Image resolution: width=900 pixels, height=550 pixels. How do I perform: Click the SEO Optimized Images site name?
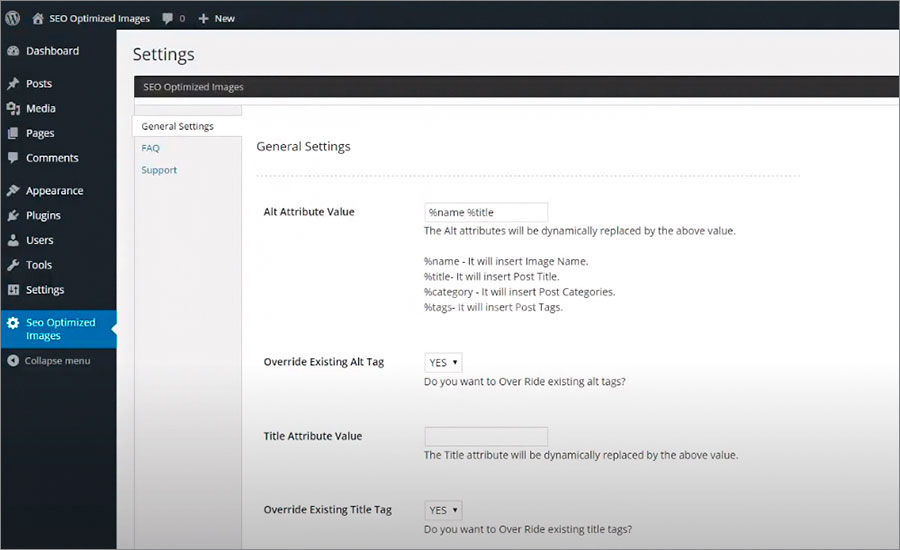(x=99, y=18)
